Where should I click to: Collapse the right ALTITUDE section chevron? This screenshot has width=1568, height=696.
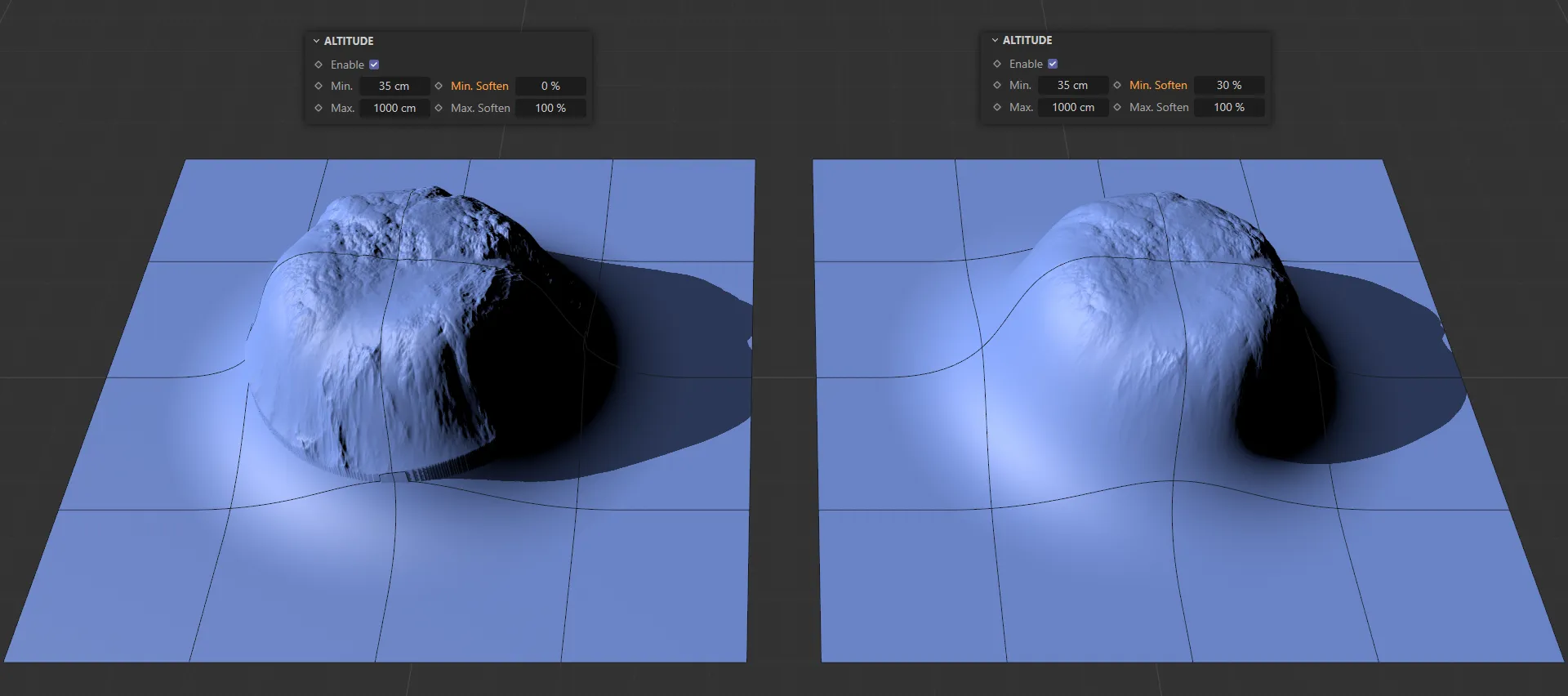click(995, 40)
